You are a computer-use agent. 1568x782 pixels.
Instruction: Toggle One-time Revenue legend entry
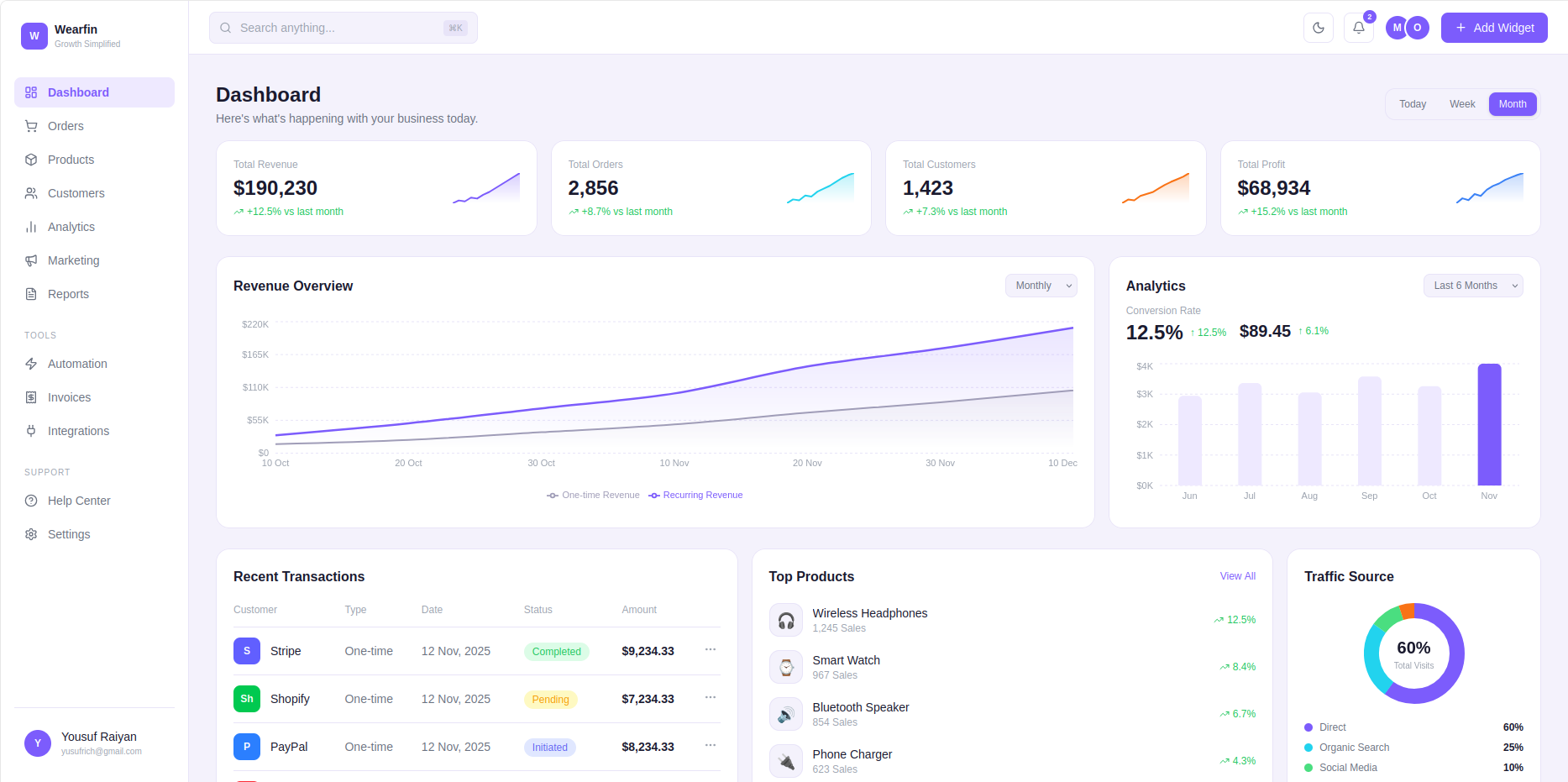[x=593, y=496]
